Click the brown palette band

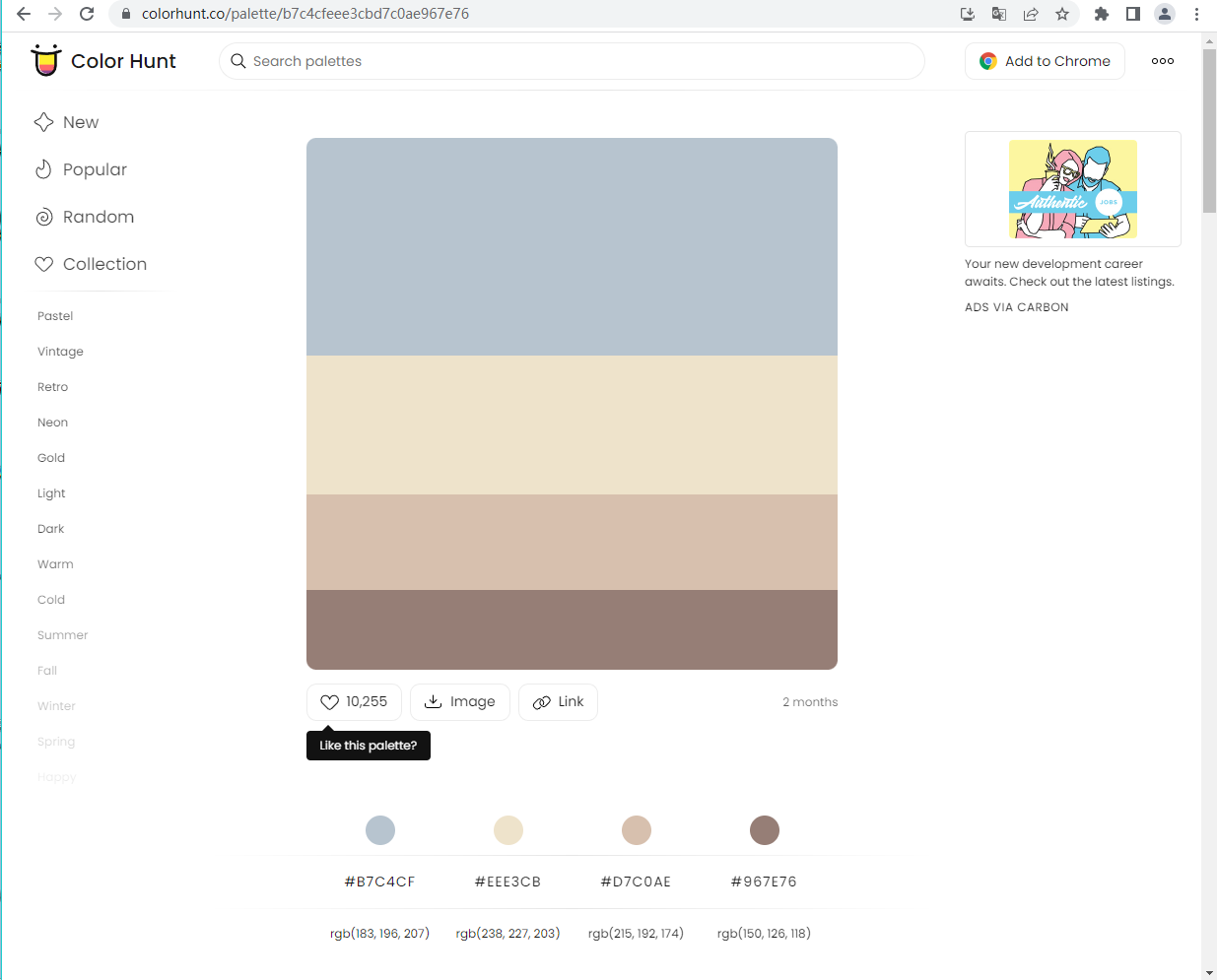tap(572, 629)
